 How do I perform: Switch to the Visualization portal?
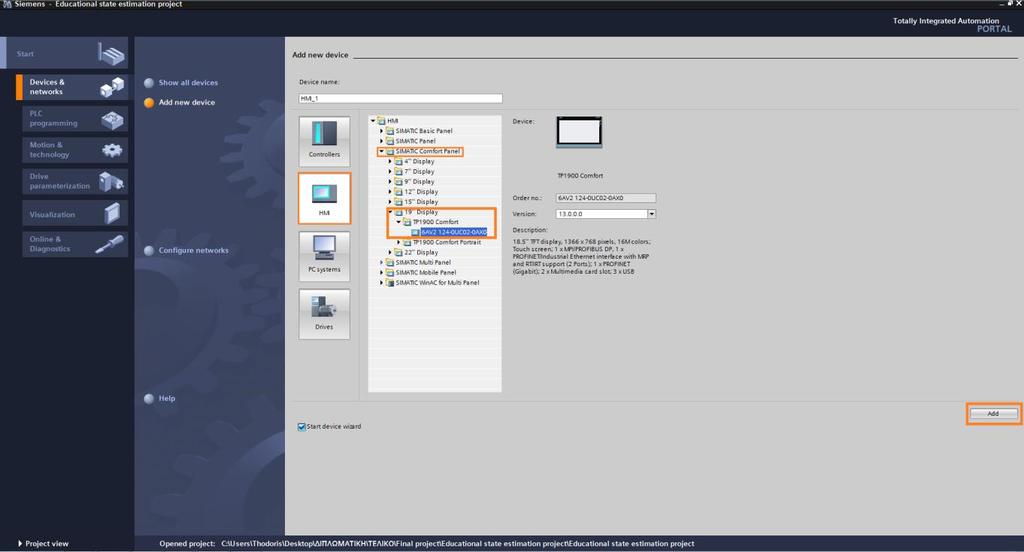pyautogui.click(x=74, y=214)
